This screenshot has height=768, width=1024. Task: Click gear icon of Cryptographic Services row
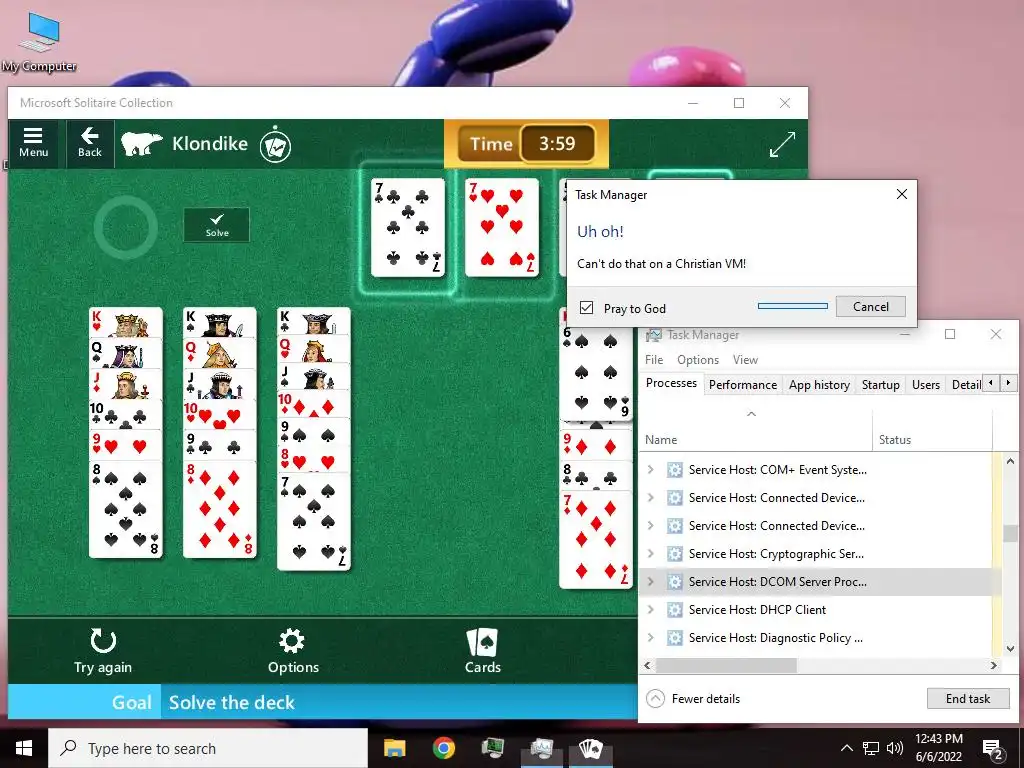tap(675, 554)
